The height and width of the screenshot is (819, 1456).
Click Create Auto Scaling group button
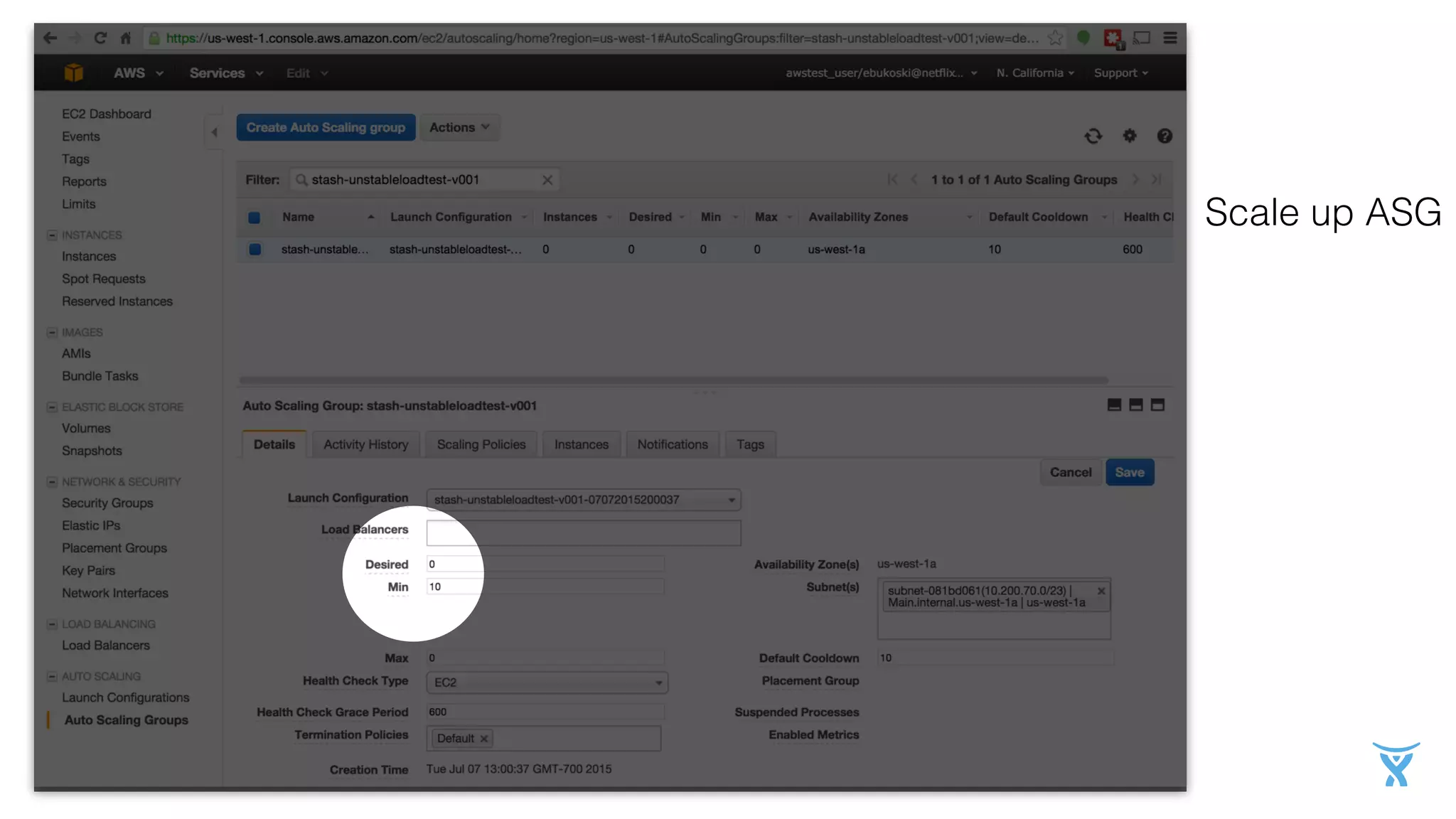point(326,128)
